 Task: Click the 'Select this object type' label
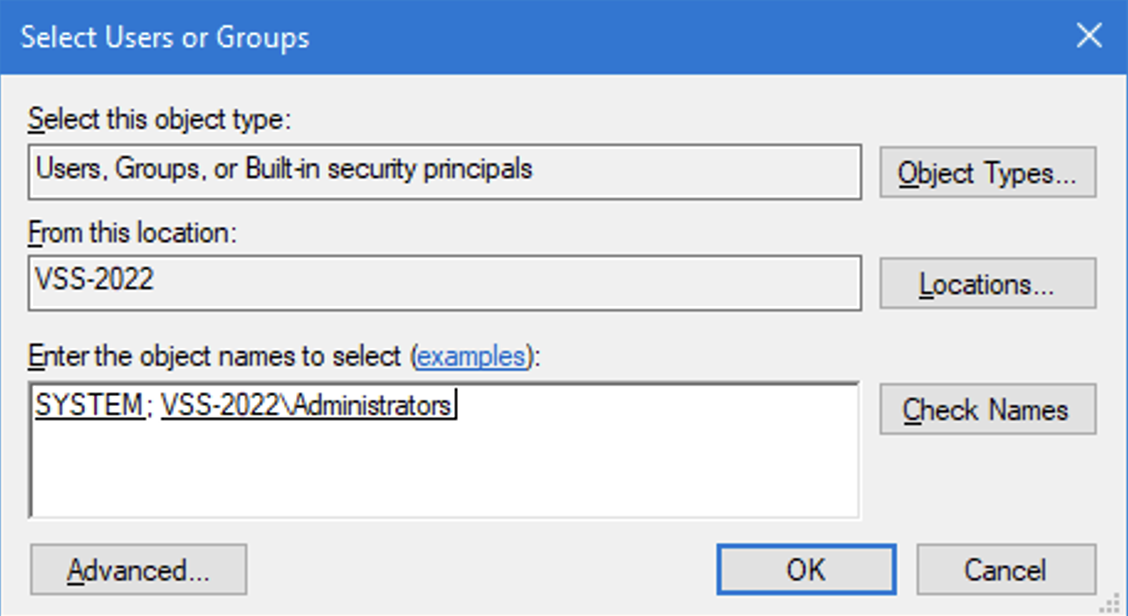(160, 119)
